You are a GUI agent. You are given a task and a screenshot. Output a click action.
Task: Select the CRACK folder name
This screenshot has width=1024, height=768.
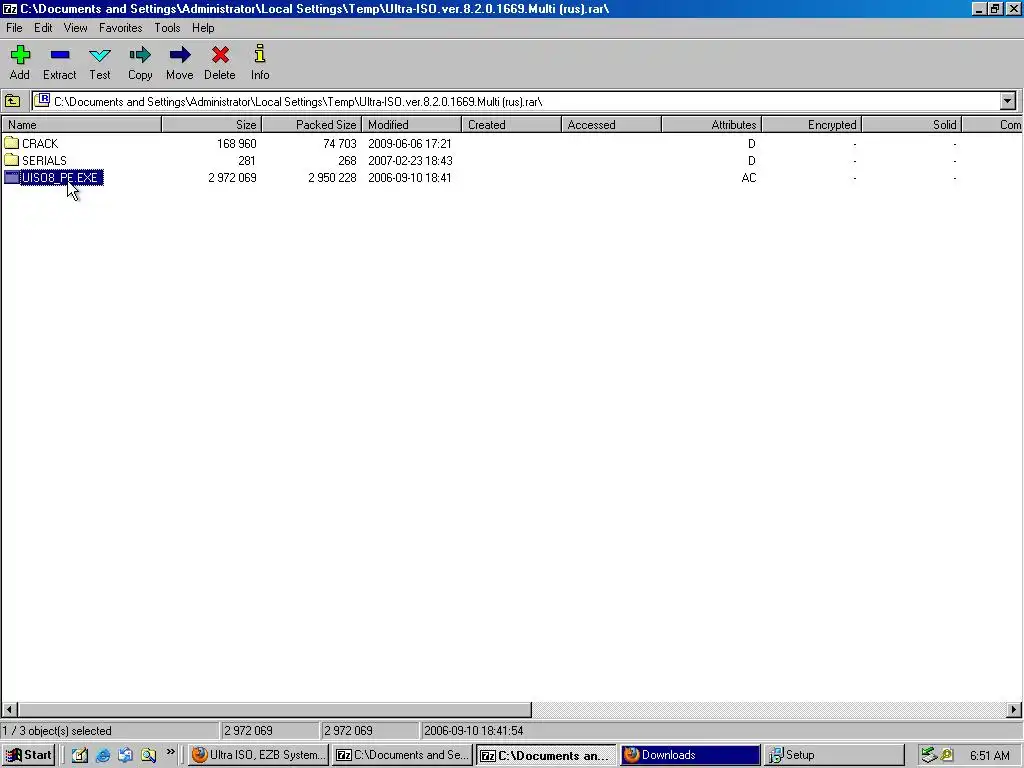(40, 144)
